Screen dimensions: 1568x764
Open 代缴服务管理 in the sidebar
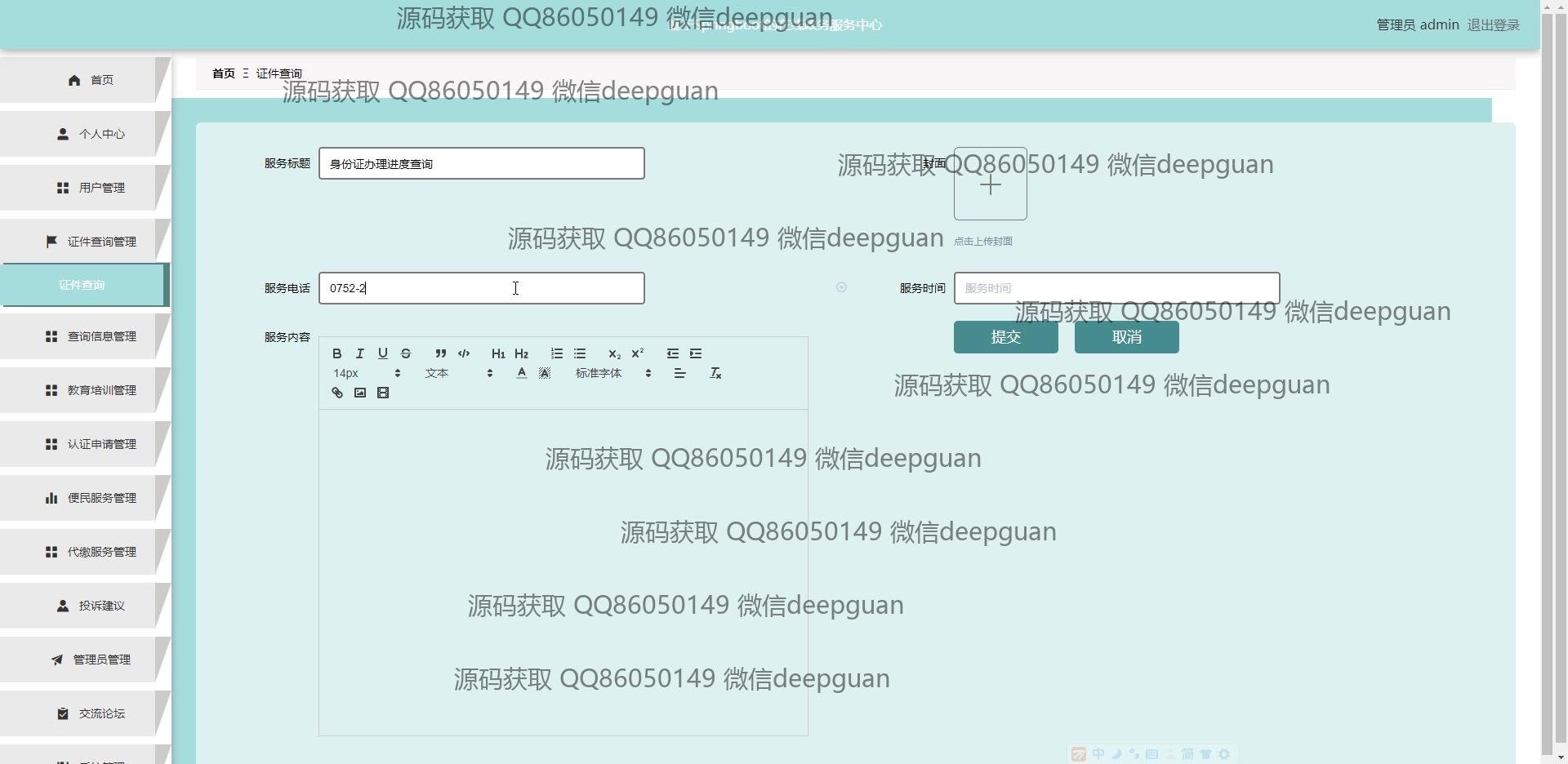tap(85, 552)
